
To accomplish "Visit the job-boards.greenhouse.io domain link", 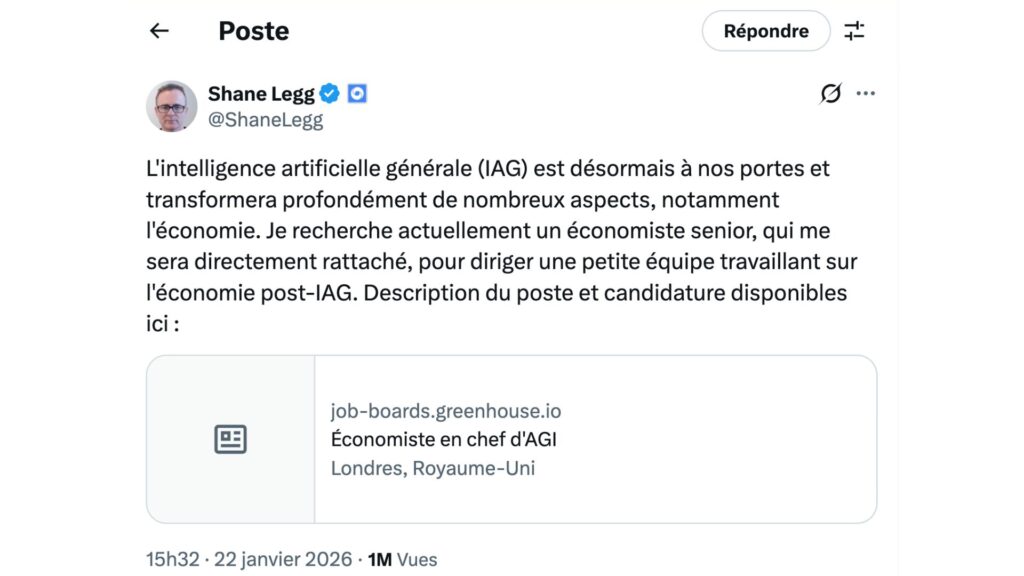I will [446, 410].
